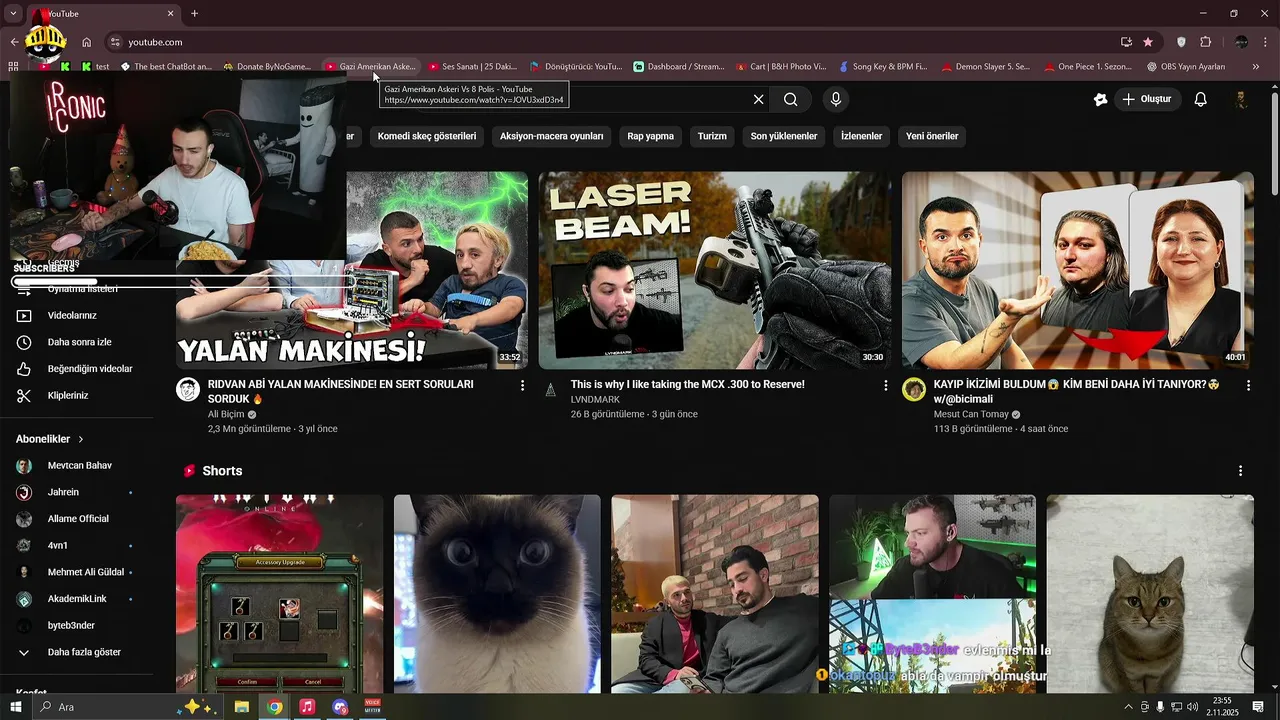
Task: Open the AkademikLink subscription
Action: pyautogui.click(x=78, y=599)
